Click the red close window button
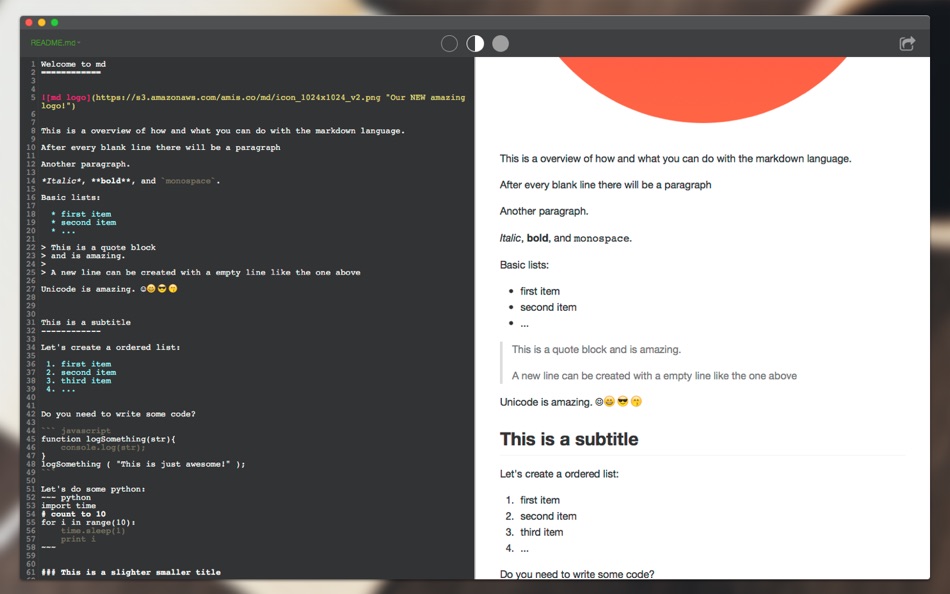Viewport: 950px width, 594px height. pyautogui.click(x=28, y=22)
